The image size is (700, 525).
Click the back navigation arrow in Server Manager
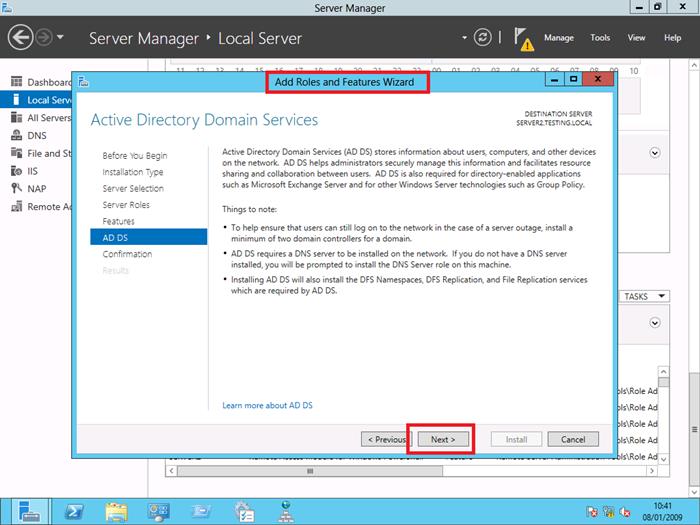pos(20,38)
